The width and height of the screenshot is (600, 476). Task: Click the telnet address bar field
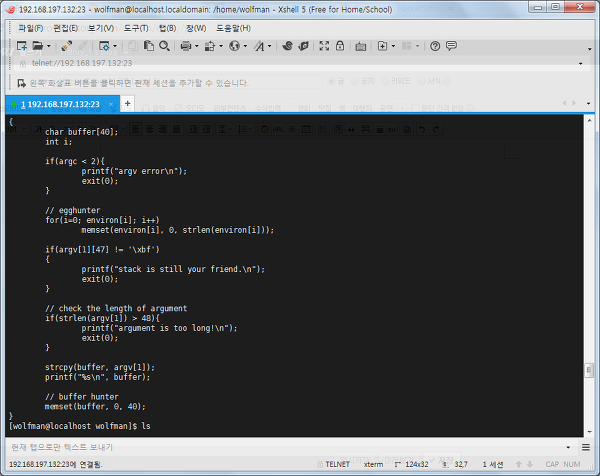298,63
